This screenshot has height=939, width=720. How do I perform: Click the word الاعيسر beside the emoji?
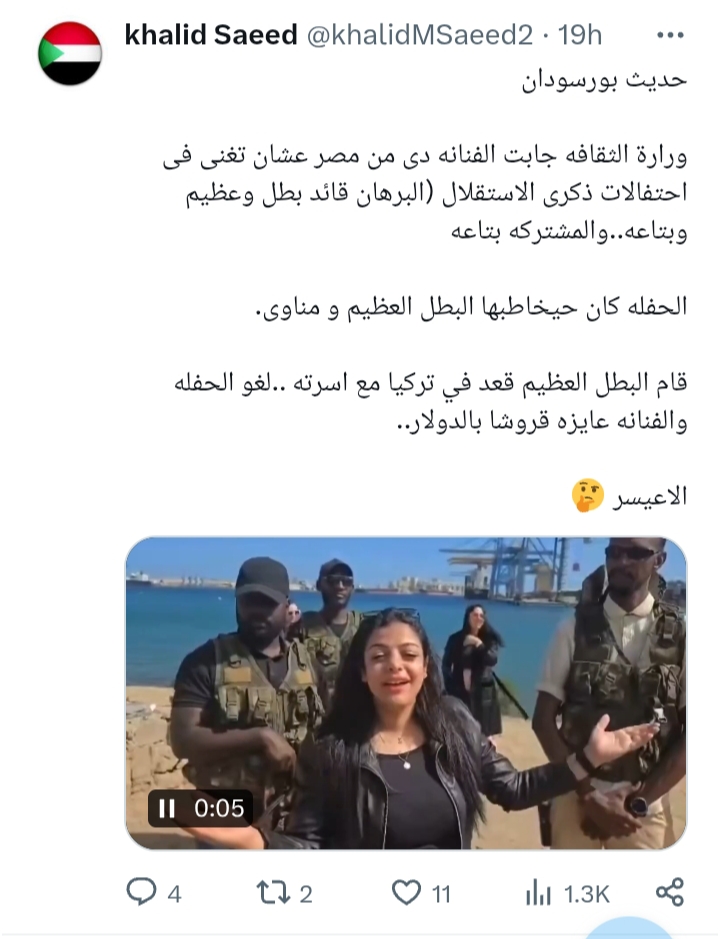tap(649, 497)
